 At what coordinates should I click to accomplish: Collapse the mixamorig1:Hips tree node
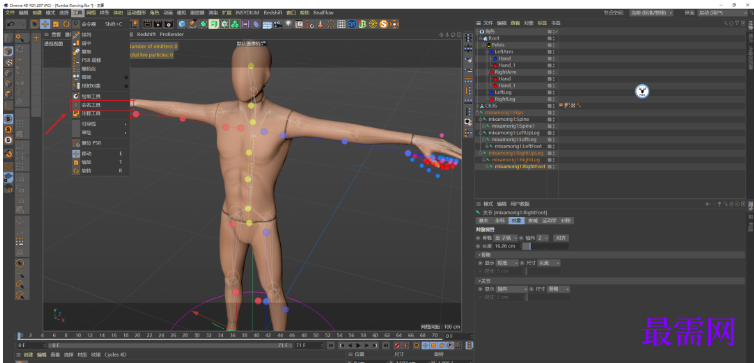(x=478, y=113)
